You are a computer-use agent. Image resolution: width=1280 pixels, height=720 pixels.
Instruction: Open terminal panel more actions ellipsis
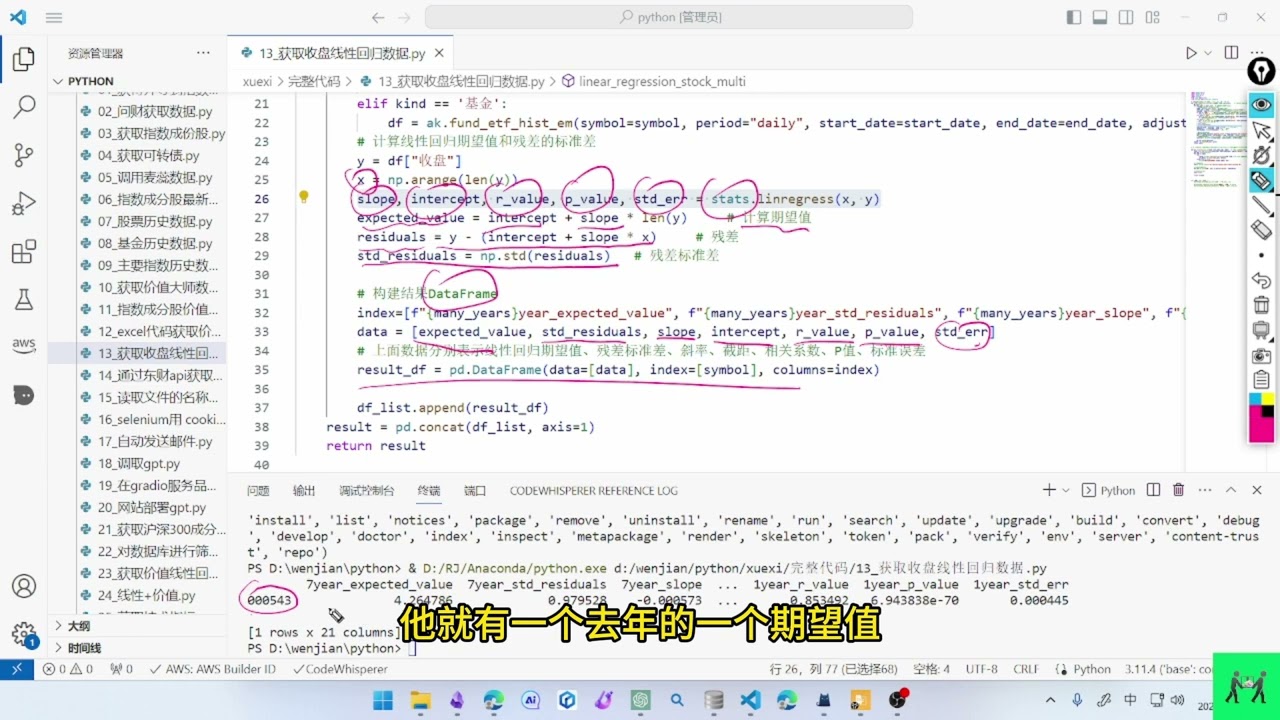[1204, 490]
